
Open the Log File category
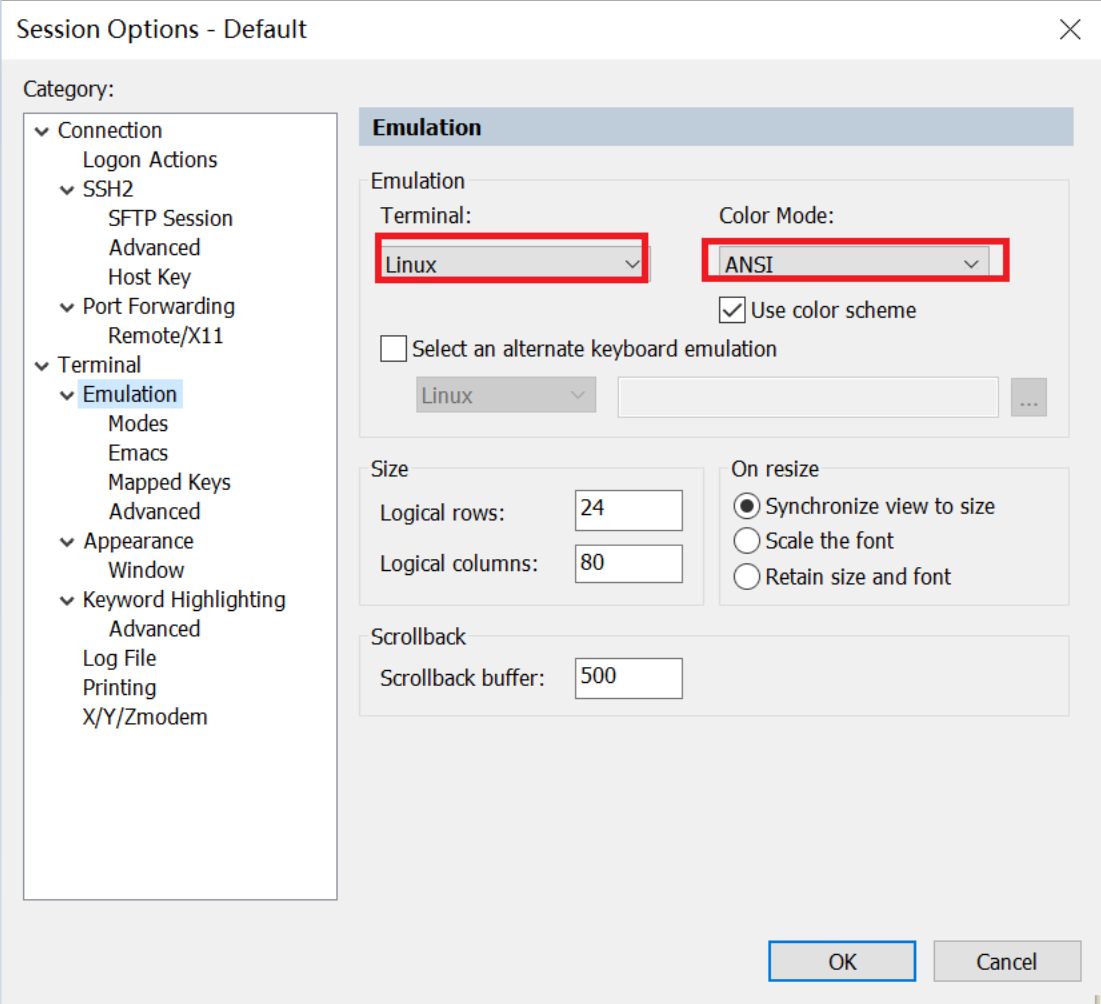pos(119,658)
